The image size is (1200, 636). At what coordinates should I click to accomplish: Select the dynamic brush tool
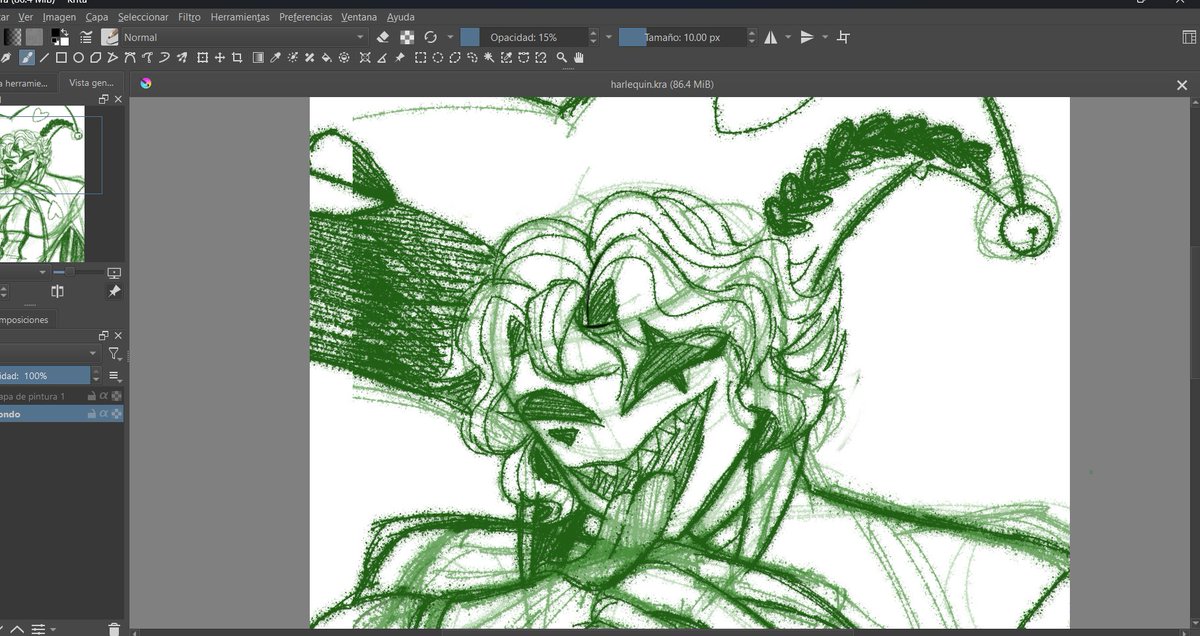[x=163, y=57]
